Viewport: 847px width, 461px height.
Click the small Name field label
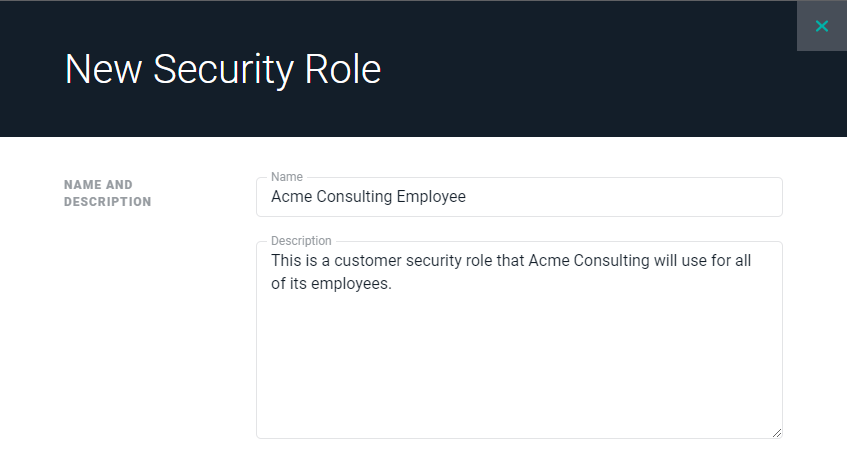pyautogui.click(x=287, y=177)
